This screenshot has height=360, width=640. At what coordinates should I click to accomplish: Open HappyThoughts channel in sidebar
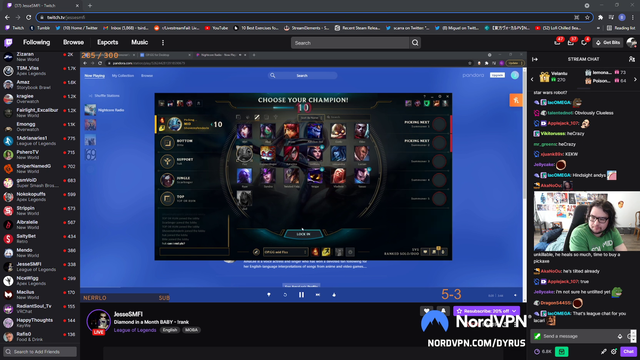coord(39,322)
